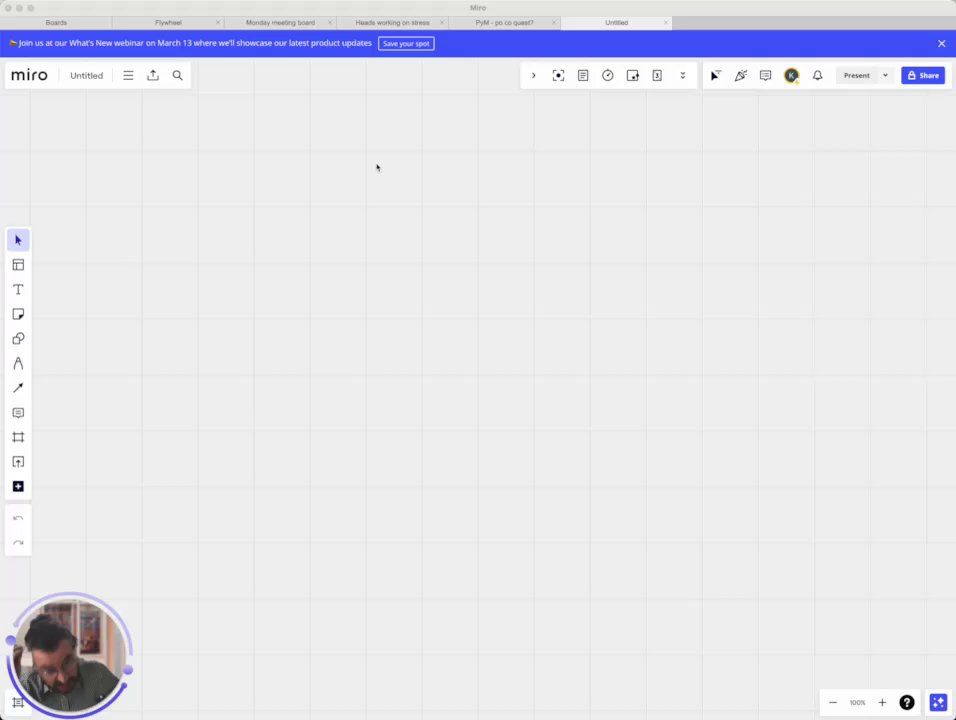
Task: Dismiss the webinar banner
Action: pyautogui.click(x=941, y=43)
